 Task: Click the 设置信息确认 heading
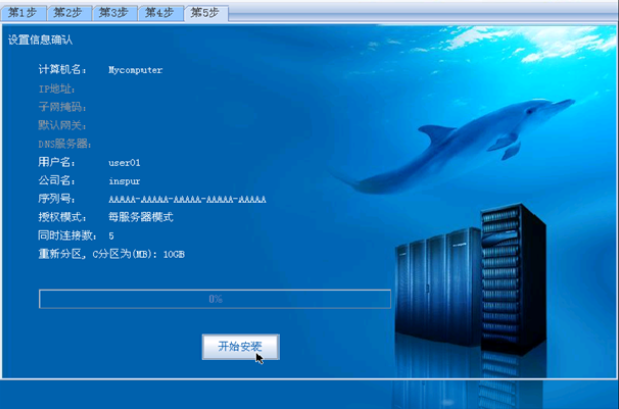pyautogui.click(x=40, y=40)
